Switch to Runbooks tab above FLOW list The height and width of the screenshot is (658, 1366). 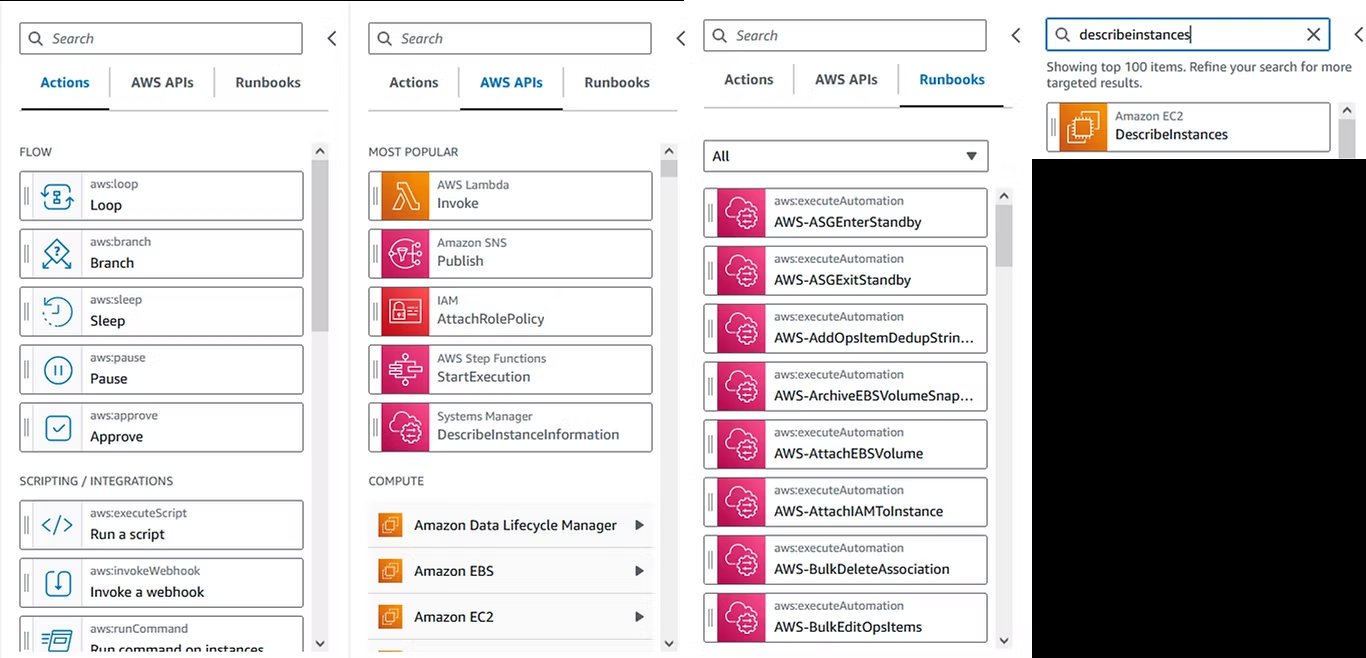click(x=268, y=83)
